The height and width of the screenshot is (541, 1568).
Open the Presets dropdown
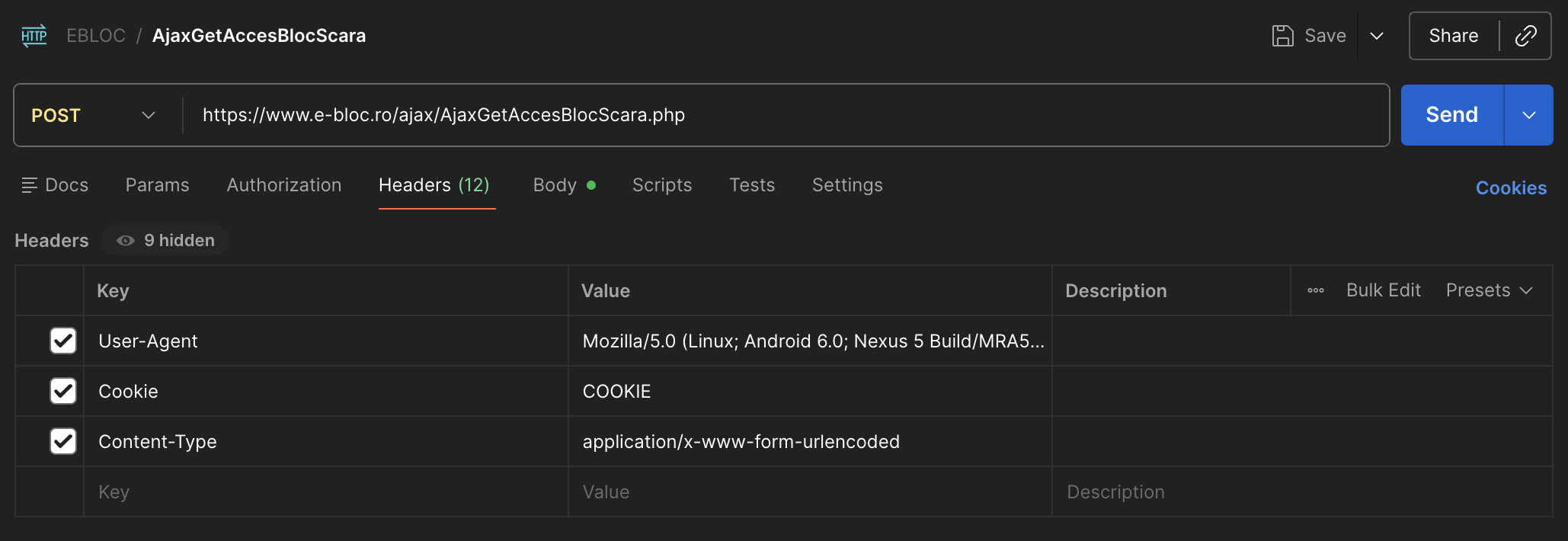[x=1488, y=290]
